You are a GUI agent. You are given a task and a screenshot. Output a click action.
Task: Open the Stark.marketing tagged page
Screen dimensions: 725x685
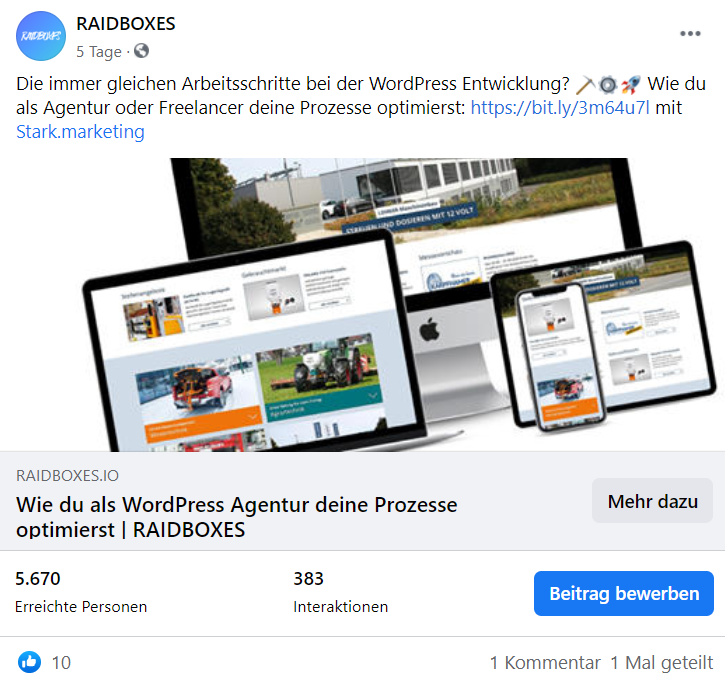[x=80, y=132]
